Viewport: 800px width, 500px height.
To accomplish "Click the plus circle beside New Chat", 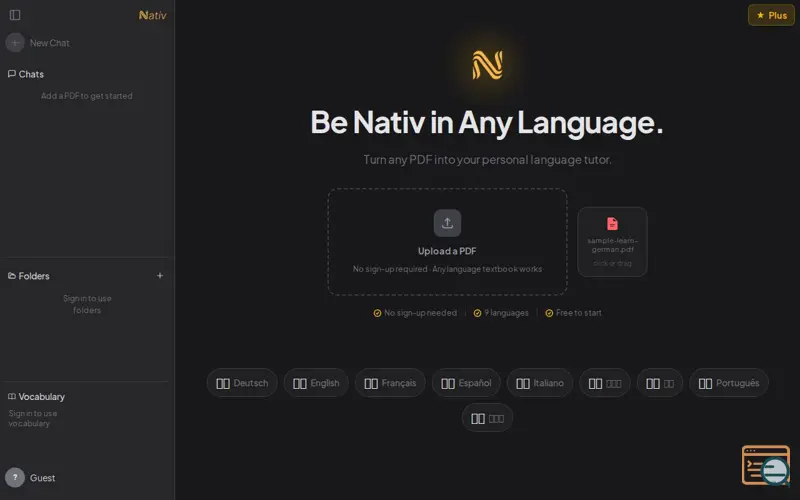I will coord(15,43).
